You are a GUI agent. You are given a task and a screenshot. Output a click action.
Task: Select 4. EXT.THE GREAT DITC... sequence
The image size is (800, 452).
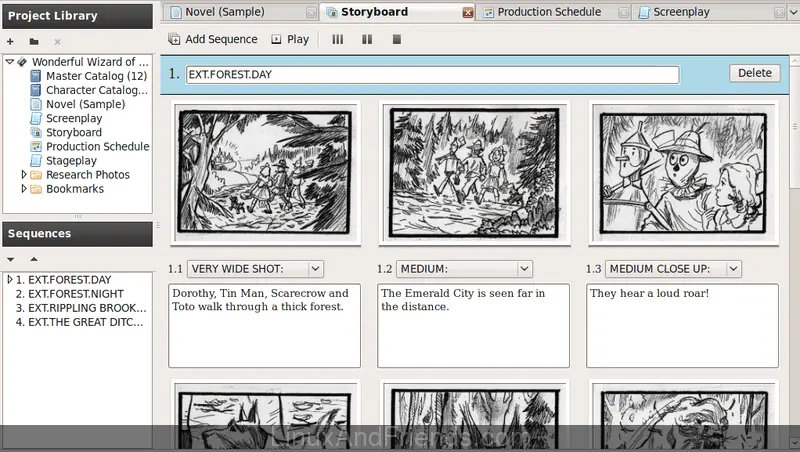coord(80,322)
